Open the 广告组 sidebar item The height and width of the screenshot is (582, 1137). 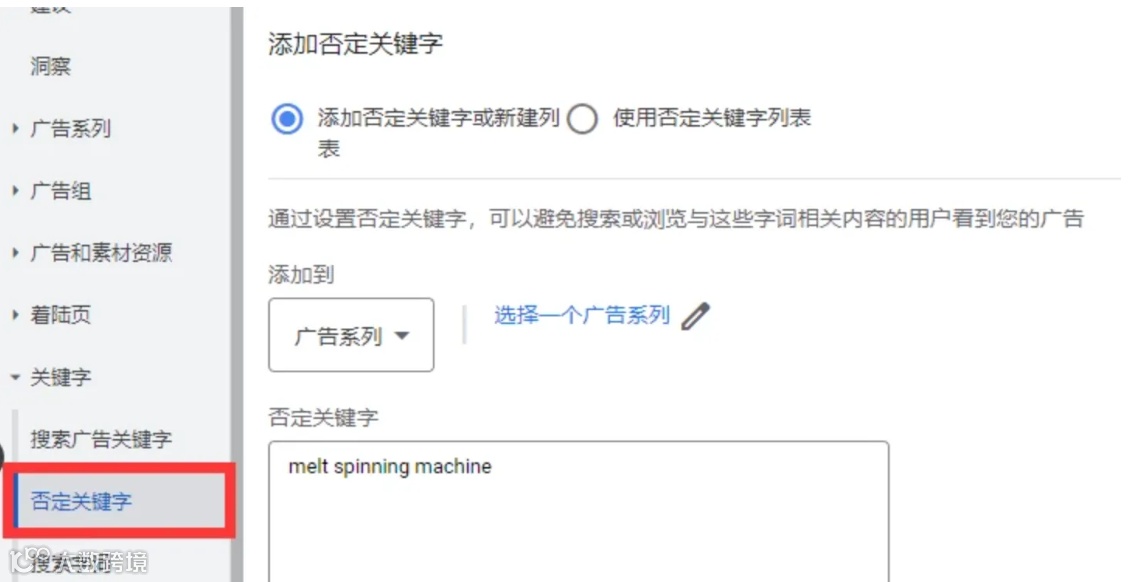click(60, 191)
